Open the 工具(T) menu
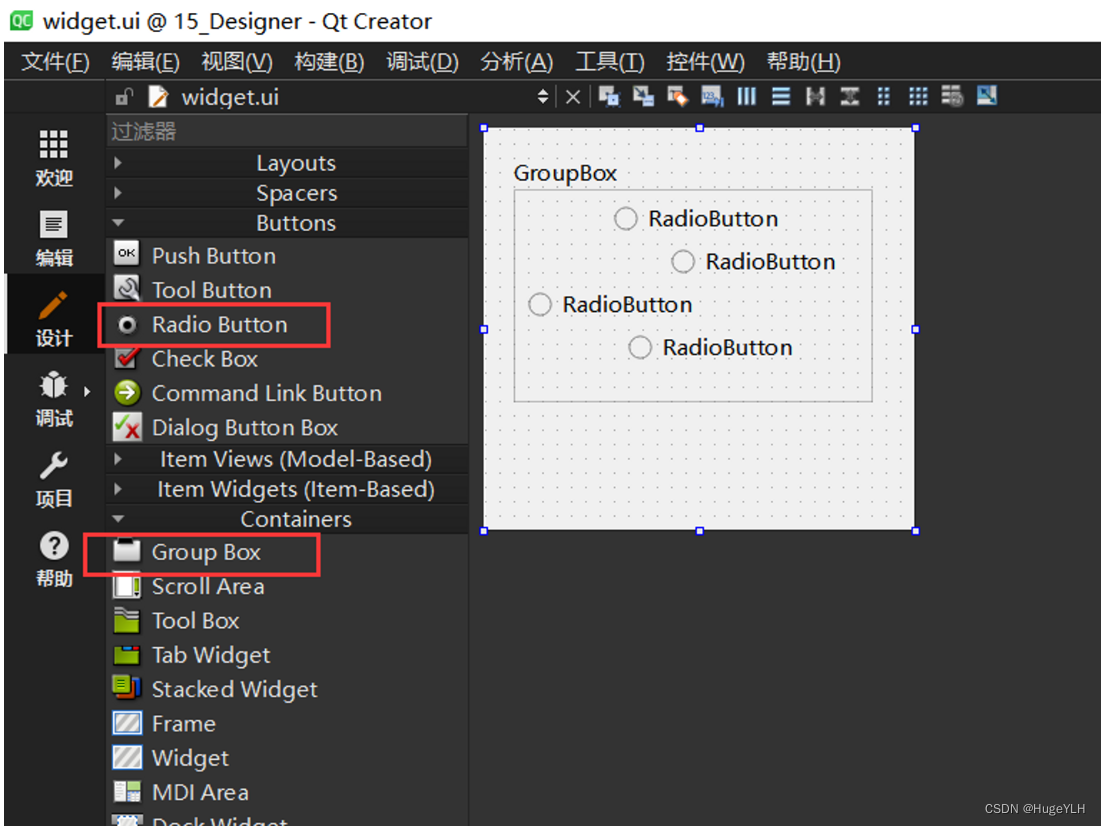The width and height of the screenshot is (1101, 826). (x=609, y=62)
